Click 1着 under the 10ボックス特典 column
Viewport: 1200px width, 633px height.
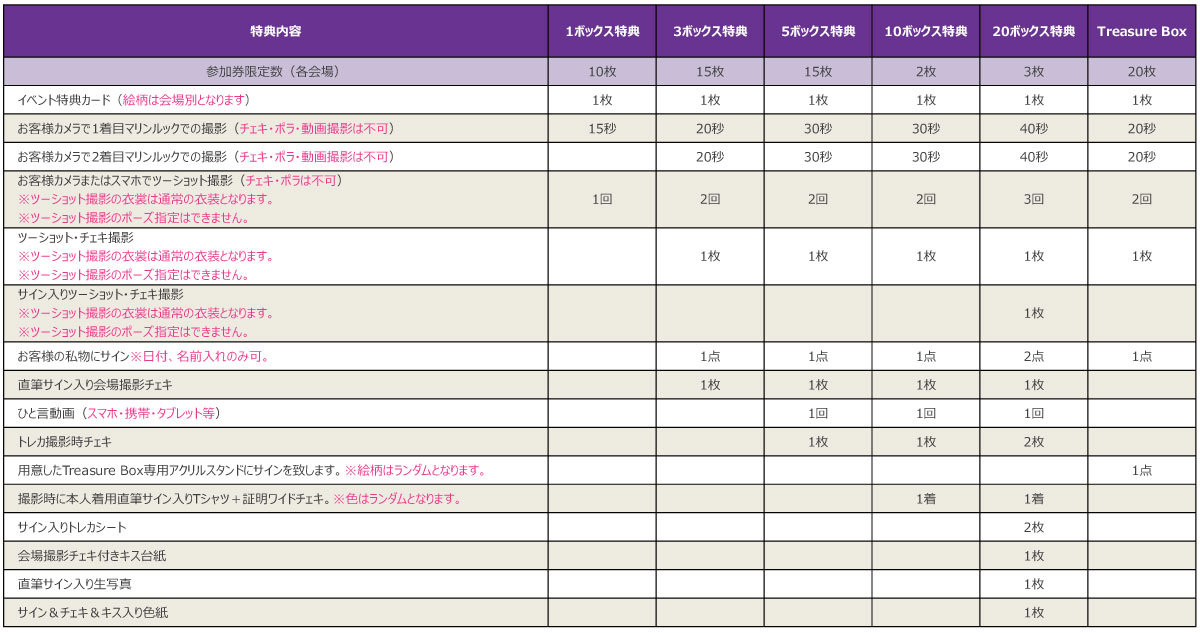[926, 499]
